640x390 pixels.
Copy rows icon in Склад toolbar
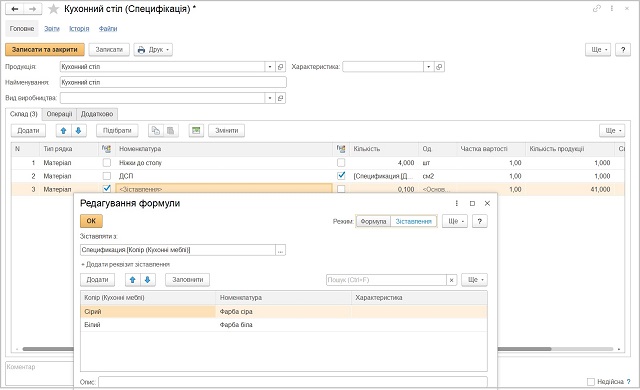coord(156,131)
